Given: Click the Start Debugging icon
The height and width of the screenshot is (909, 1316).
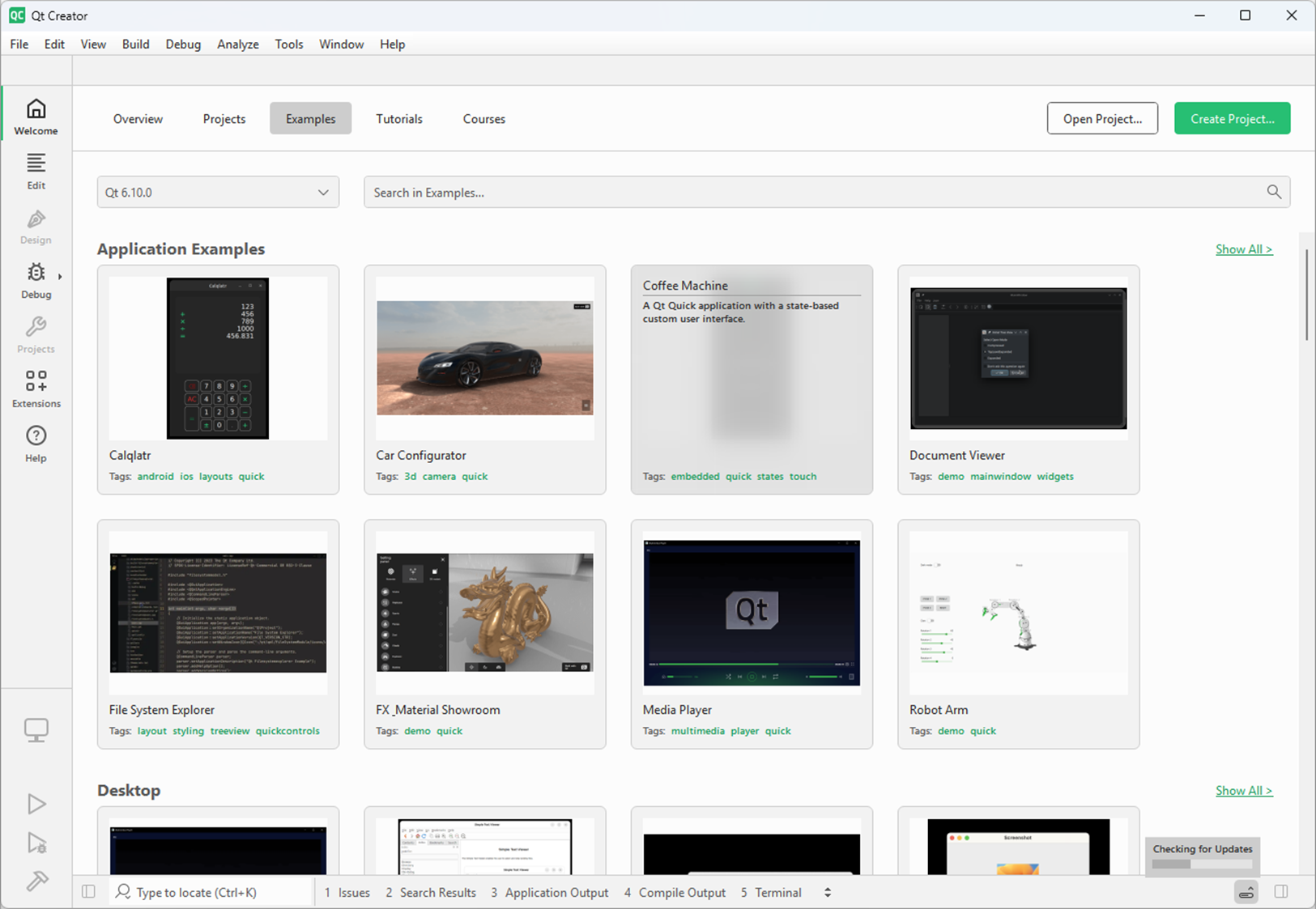Looking at the screenshot, I should [x=36, y=843].
